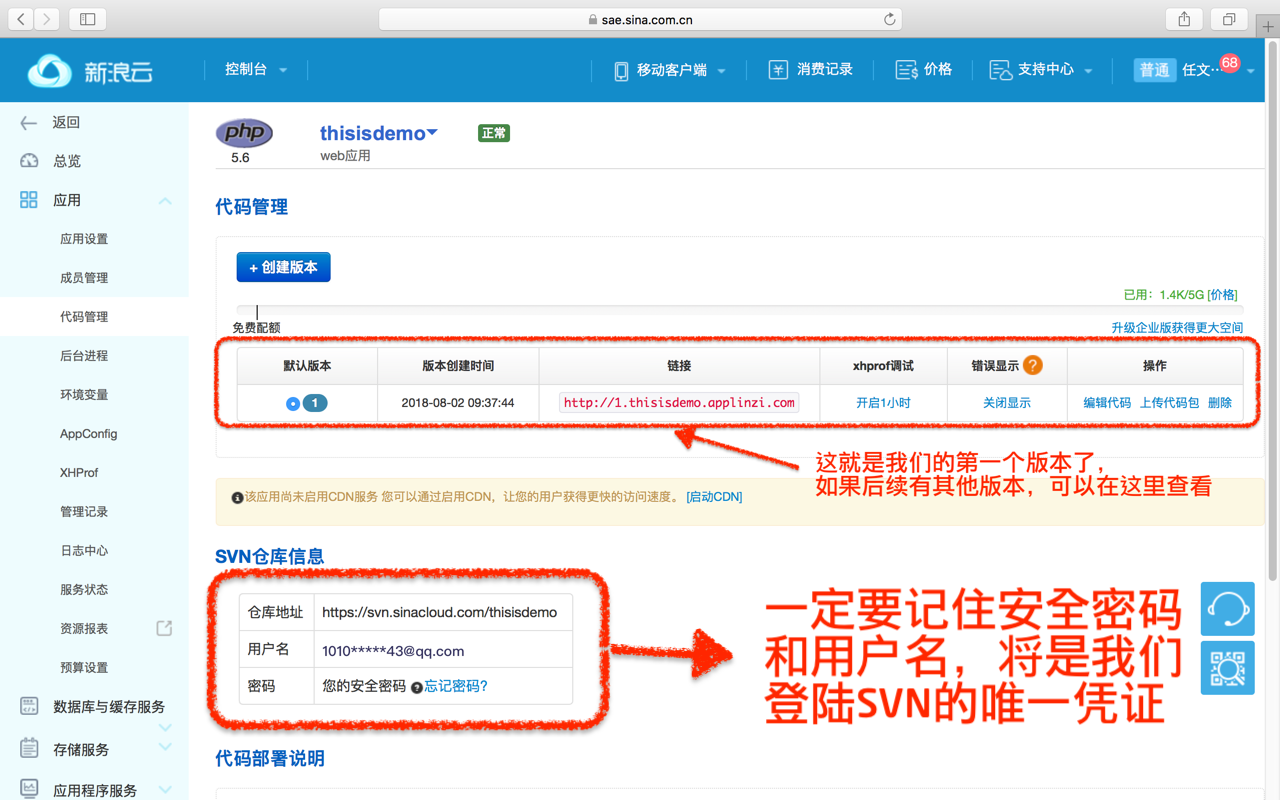Click the 消费记录 yen icon
Image resolution: width=1280 pixels, height=800 pixels.
778,70
